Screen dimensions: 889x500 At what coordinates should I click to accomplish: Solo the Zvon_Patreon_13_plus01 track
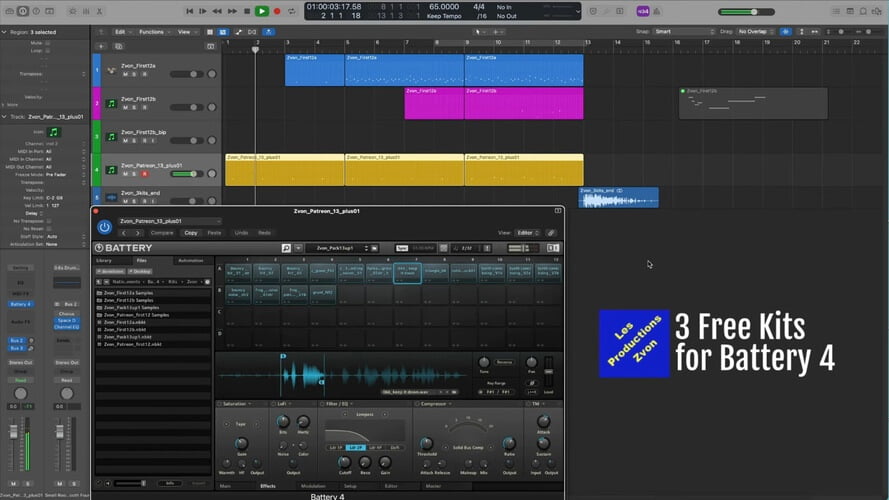point(134,174)
